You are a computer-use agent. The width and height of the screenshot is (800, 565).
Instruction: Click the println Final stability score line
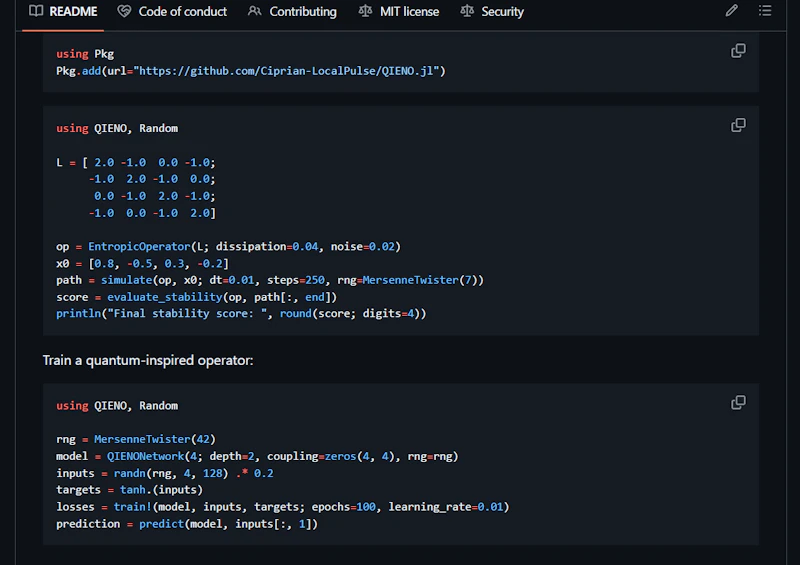(241, 314)
